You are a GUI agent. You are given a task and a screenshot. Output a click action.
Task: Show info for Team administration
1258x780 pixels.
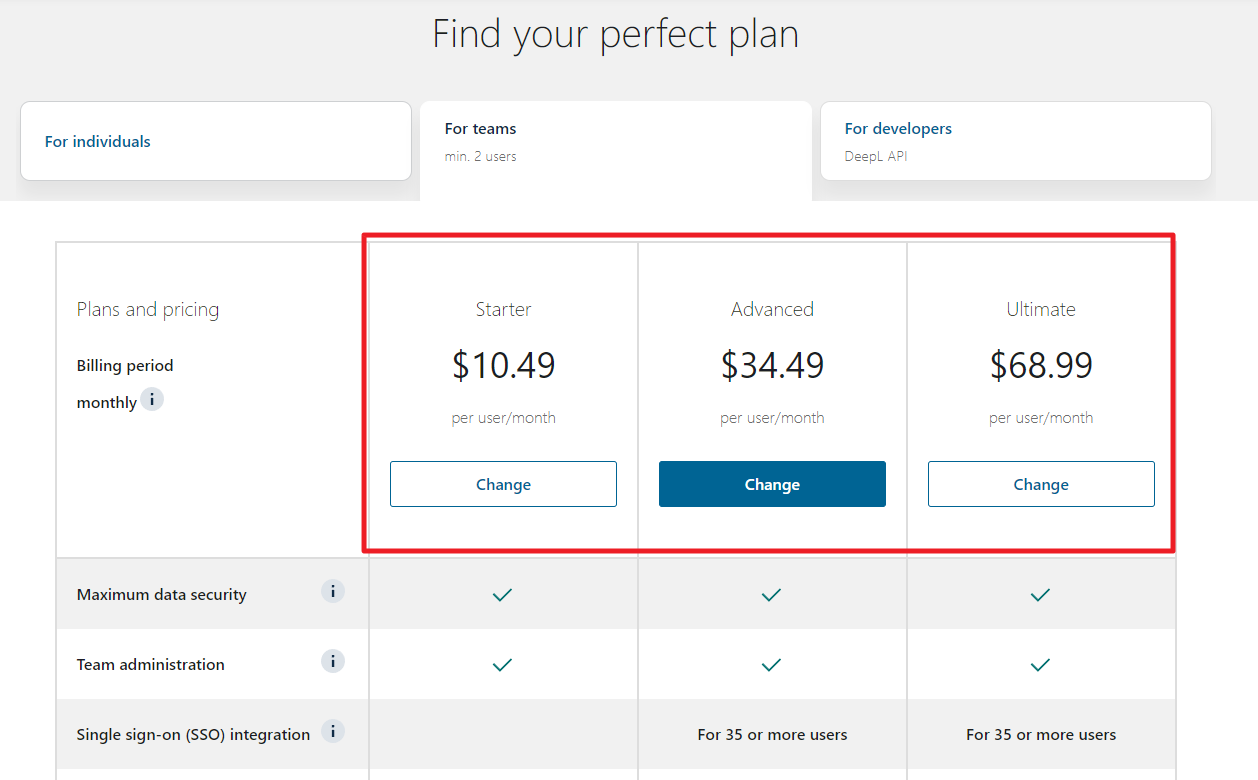[333, 661]
